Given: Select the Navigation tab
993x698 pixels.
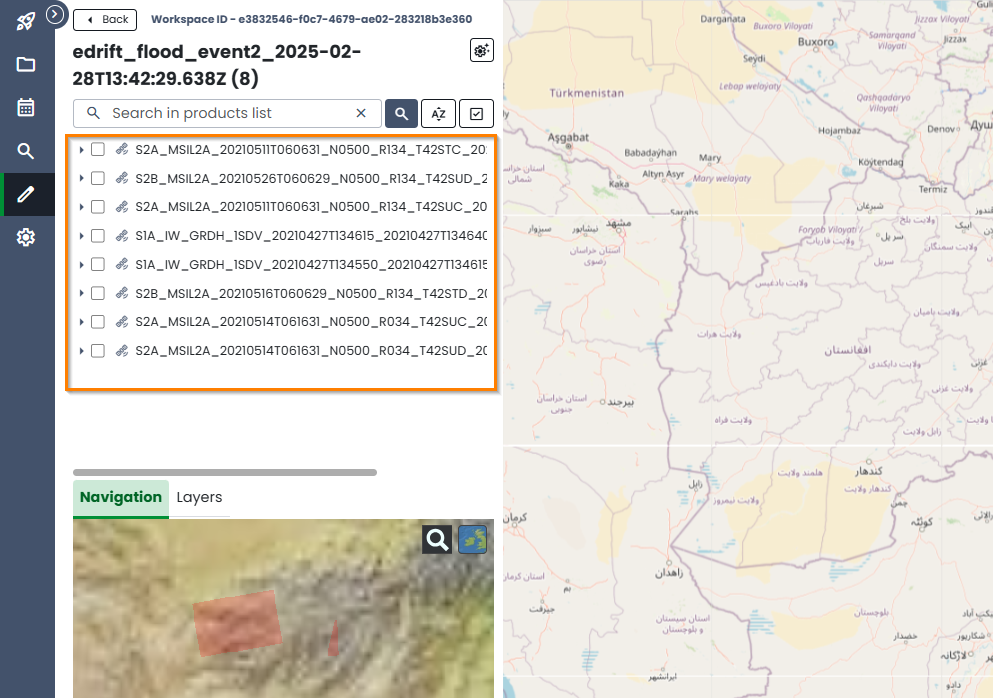Looking at the screenshot, I should pos(120,498).
